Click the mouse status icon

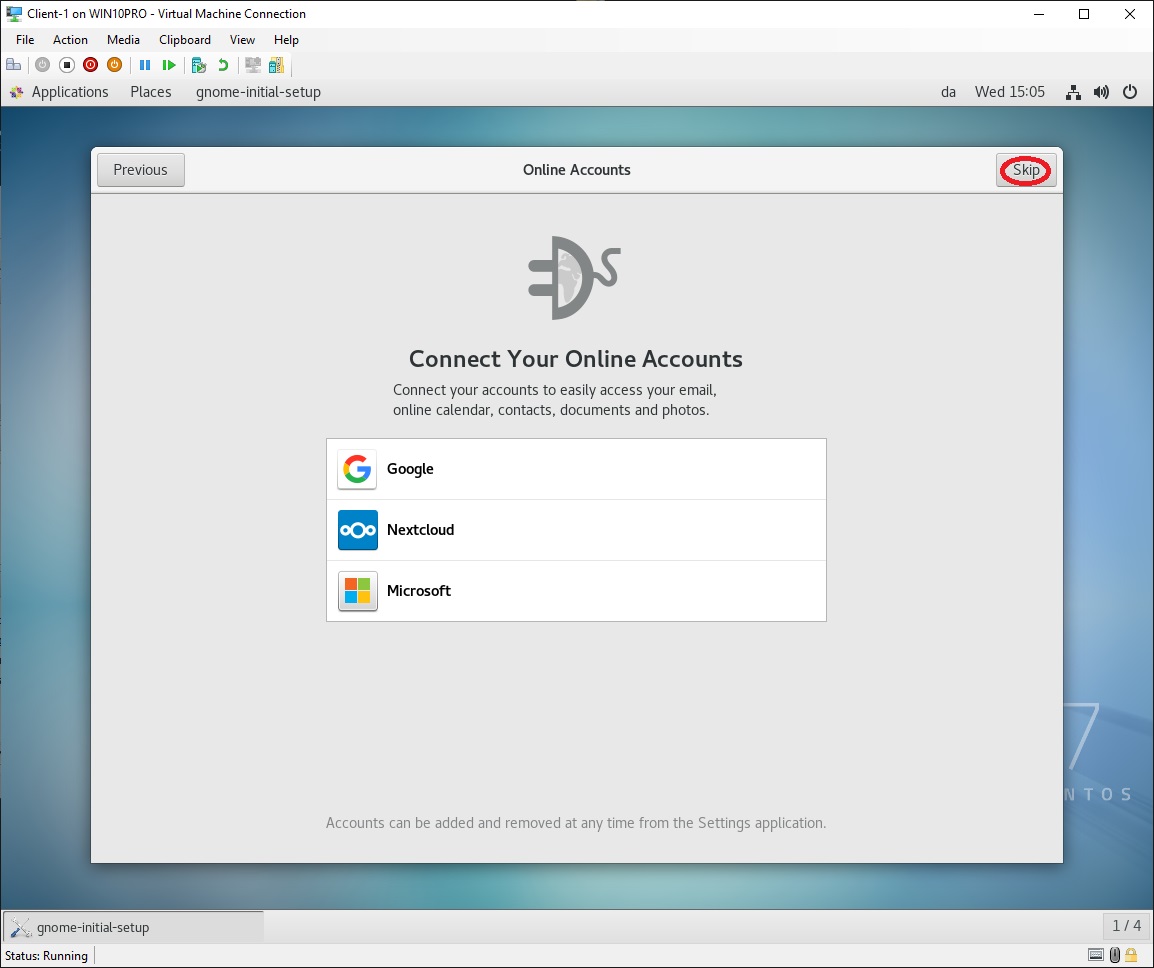[1115, 955]
